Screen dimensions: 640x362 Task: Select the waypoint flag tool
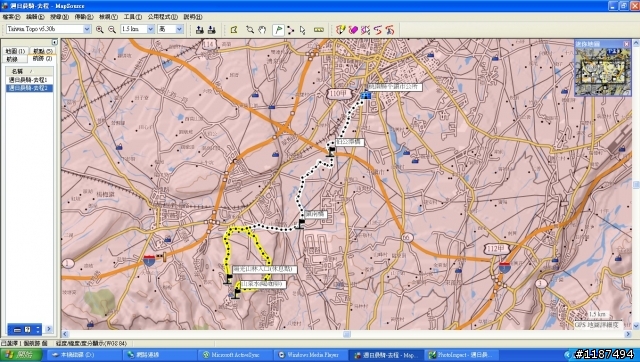click(278, 29)
